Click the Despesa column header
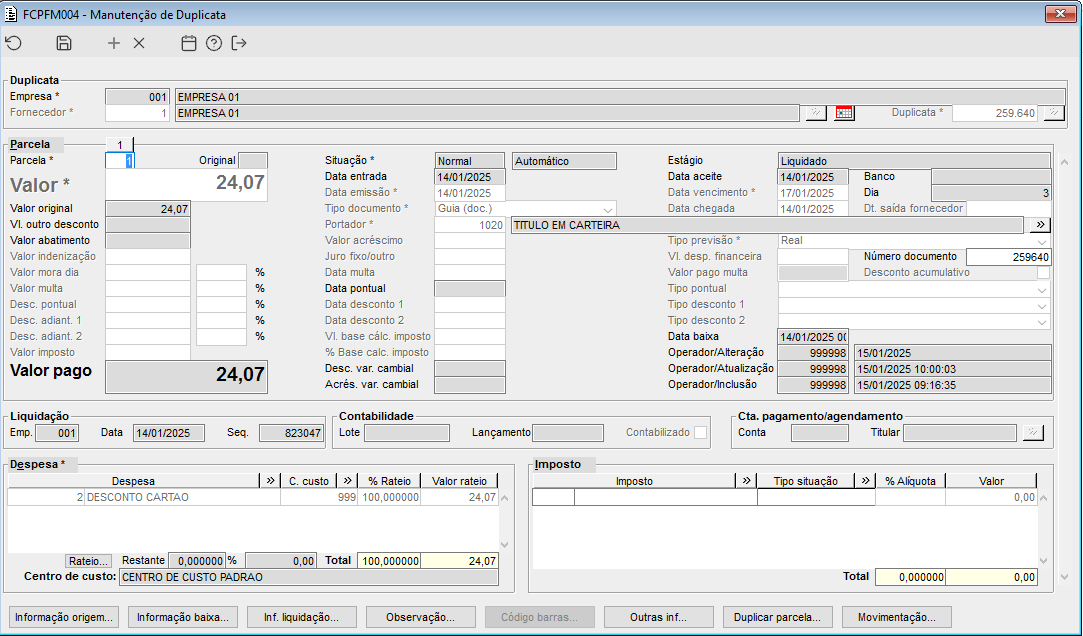 133,481
